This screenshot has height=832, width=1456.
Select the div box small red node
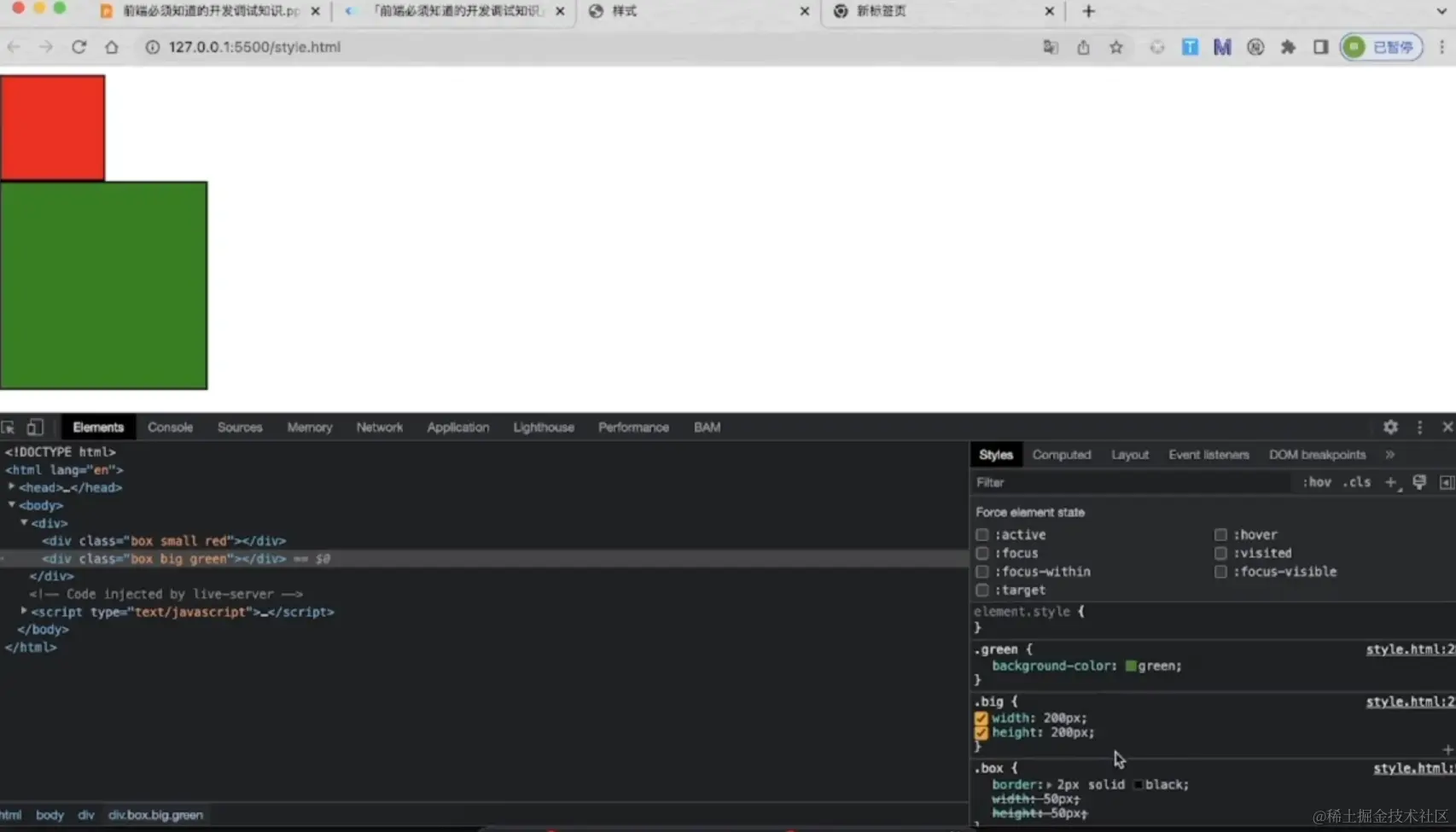pyautogui.click(x=164, y=541)
